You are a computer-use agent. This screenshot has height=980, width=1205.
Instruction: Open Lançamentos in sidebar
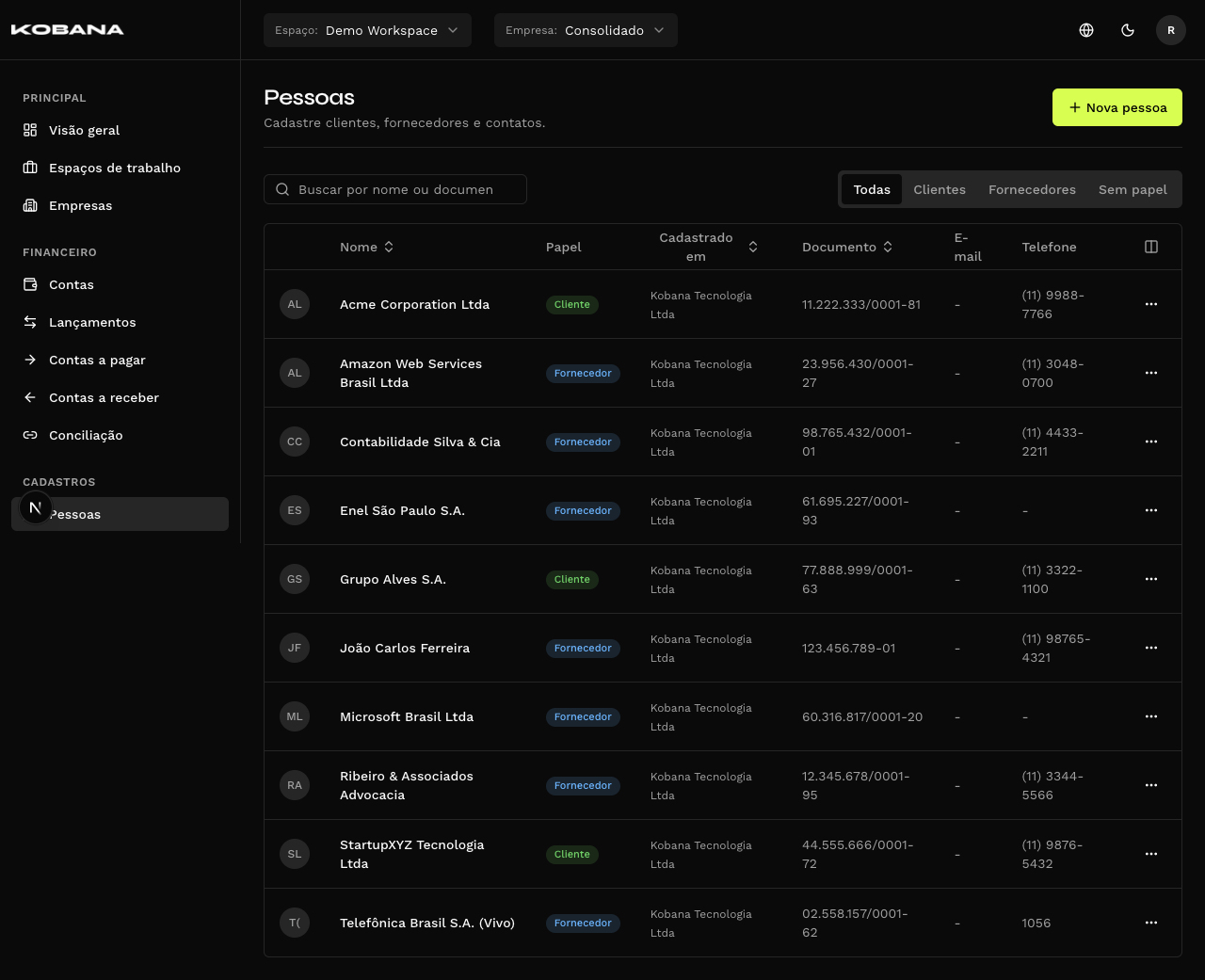120,322
